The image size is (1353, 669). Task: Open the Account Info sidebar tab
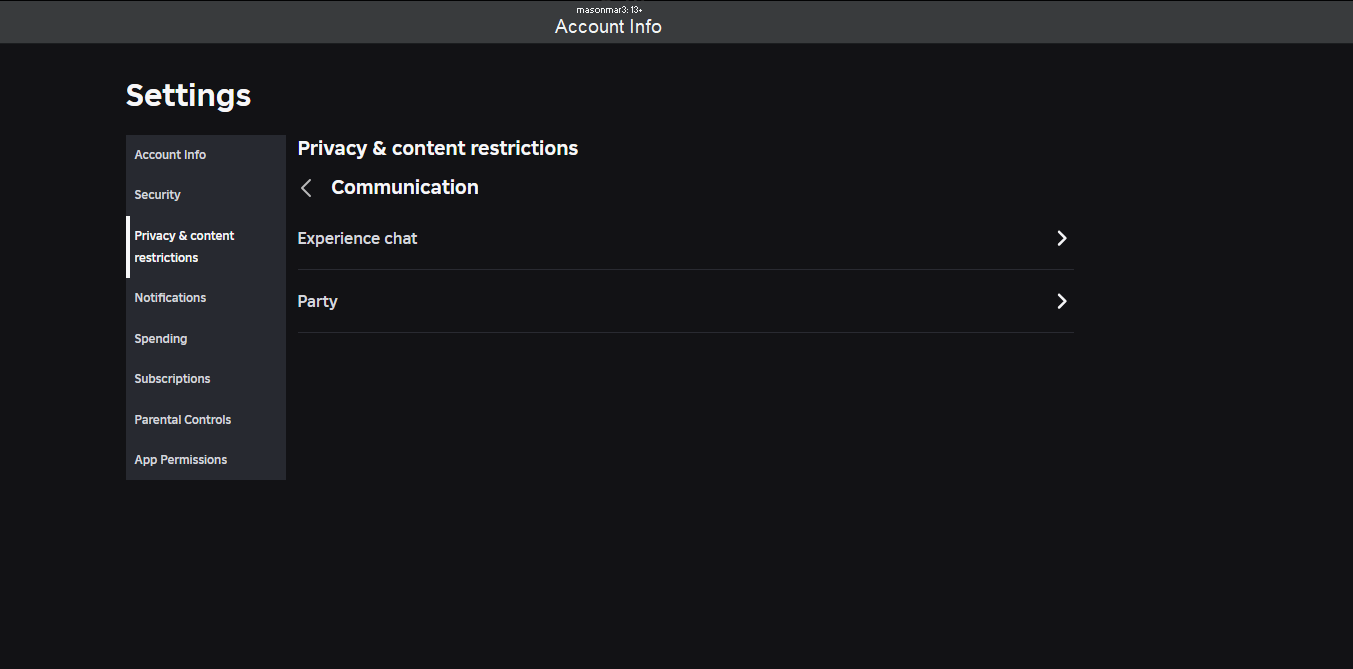170,155
